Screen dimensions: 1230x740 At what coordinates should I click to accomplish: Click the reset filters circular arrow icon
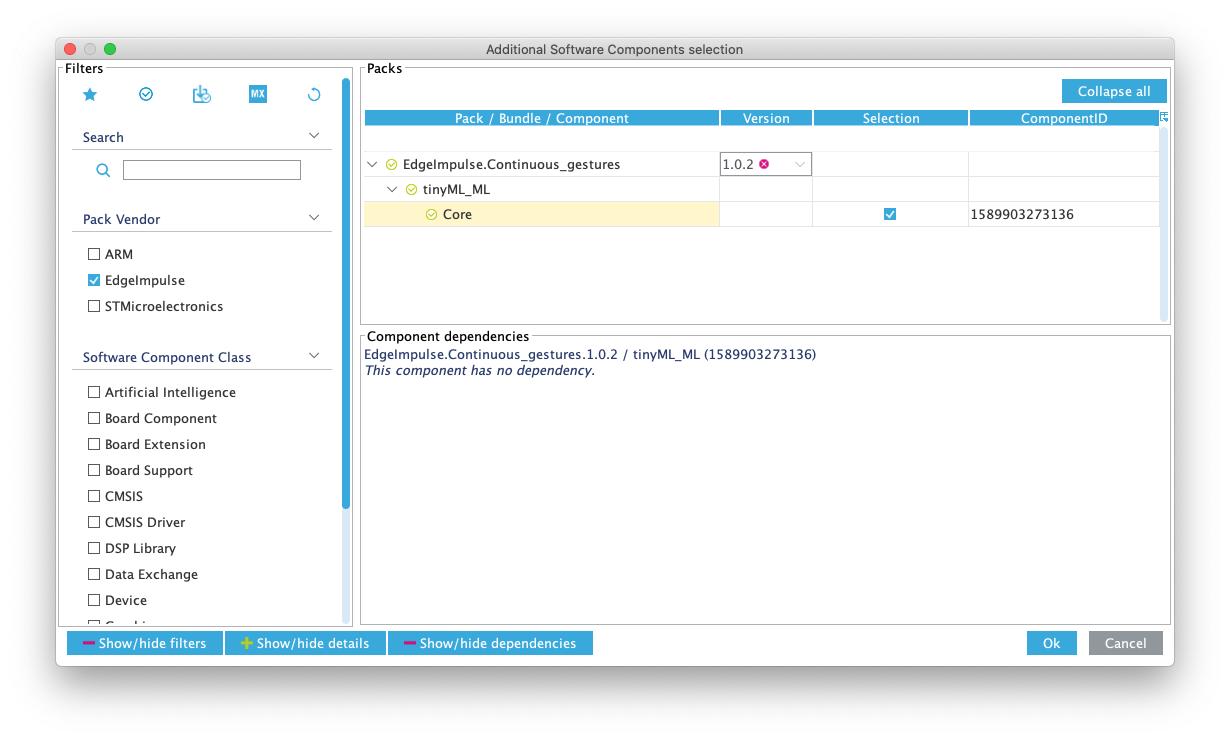(314, 94)
